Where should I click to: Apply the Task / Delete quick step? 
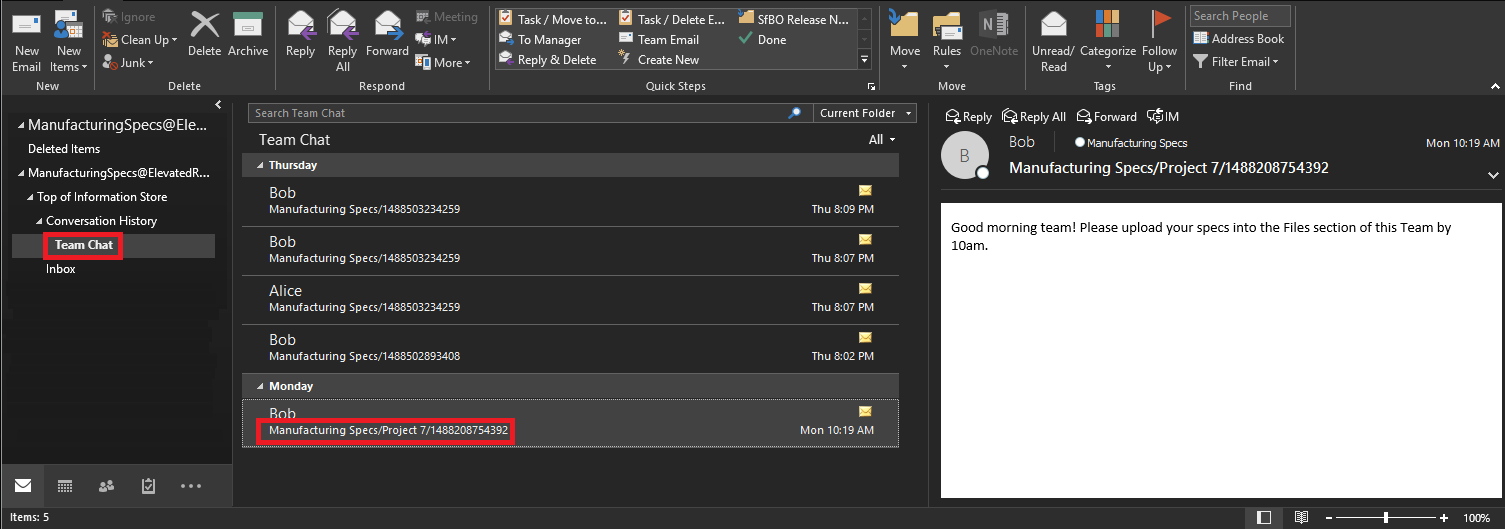(x=672, y=19)
